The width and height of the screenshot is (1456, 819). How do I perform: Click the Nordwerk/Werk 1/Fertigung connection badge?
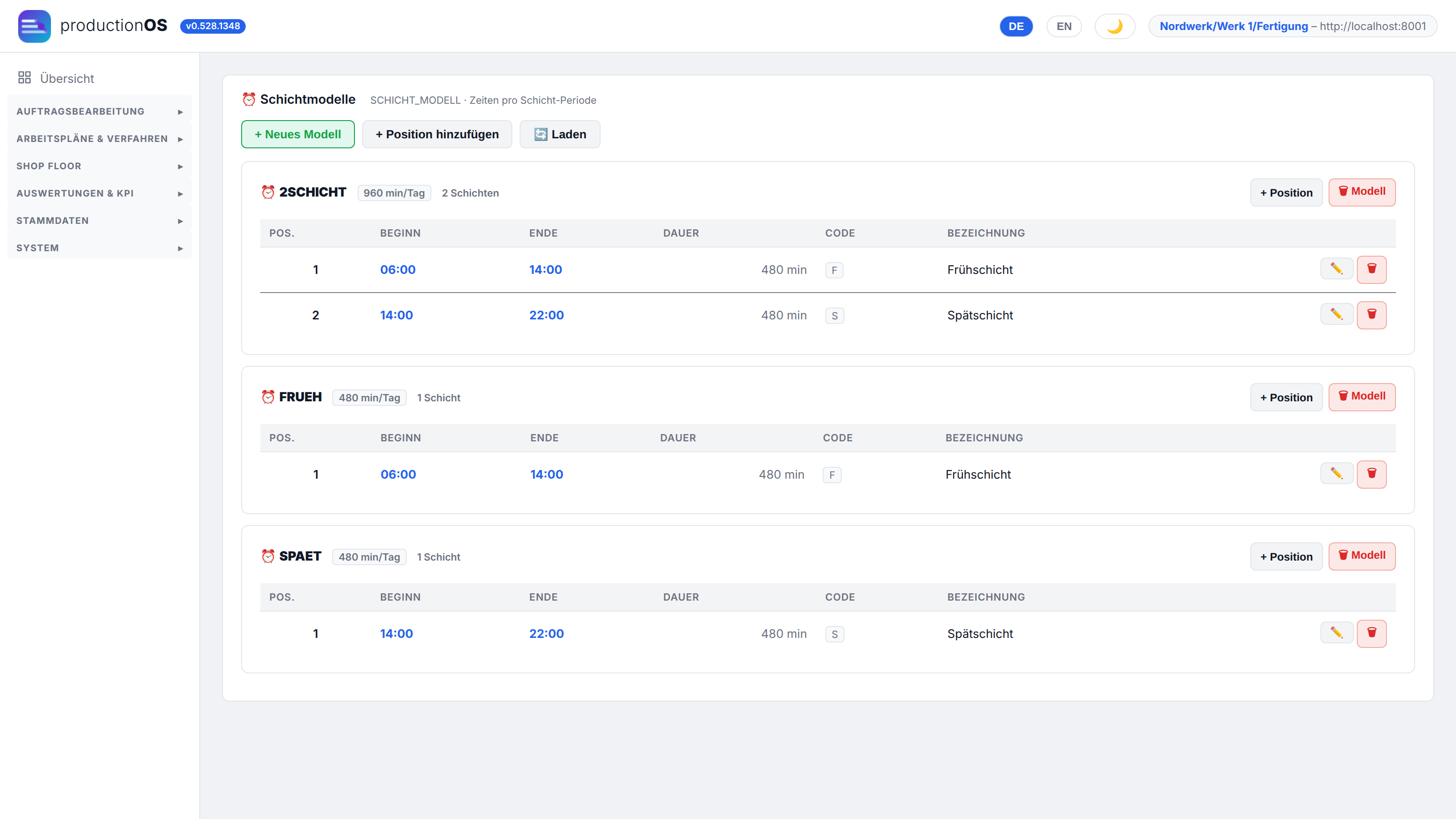(1293, 26)
